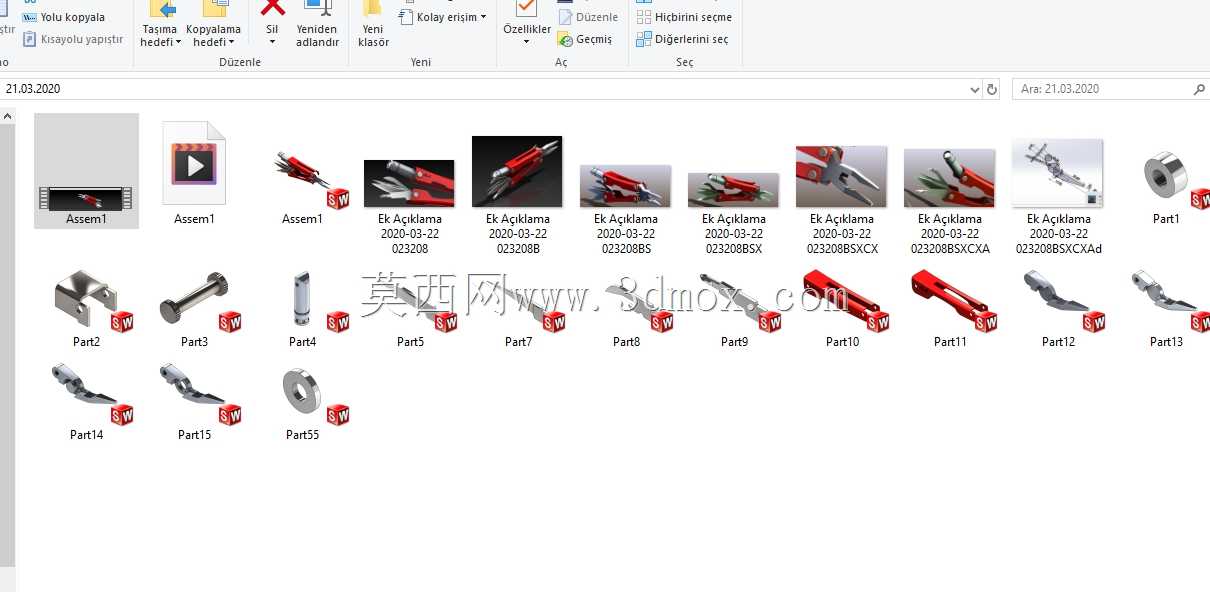Click the Kısayolu yapıştır ribbon command
The height and width of the screenshot is (592, 1210).
(72, 39)
